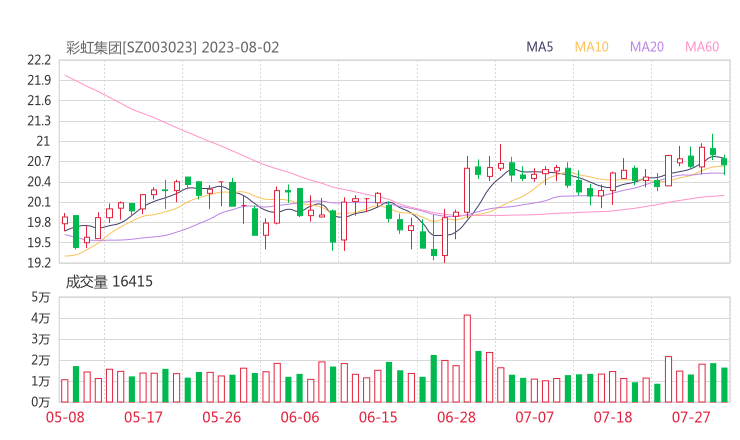Click the chart title 彩虹集团[SZ003023] 2023-08-02
Viewport: 740px width, 440px height.
pos(172,47)
